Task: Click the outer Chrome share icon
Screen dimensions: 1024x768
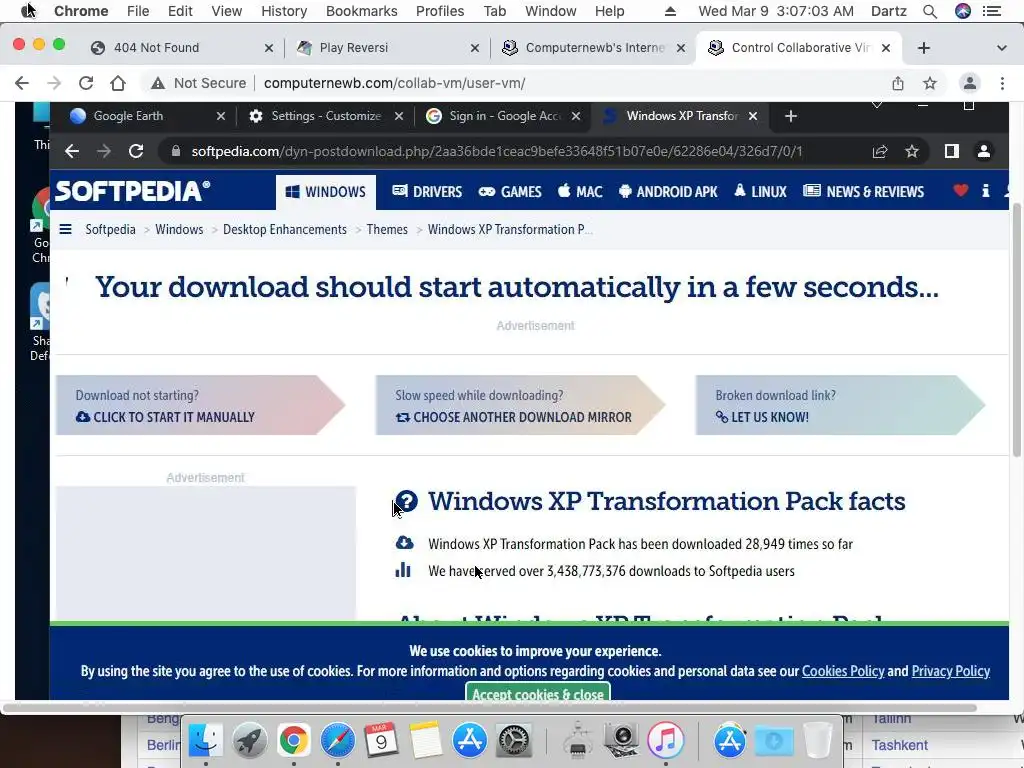Action: (x=898, y=83)
